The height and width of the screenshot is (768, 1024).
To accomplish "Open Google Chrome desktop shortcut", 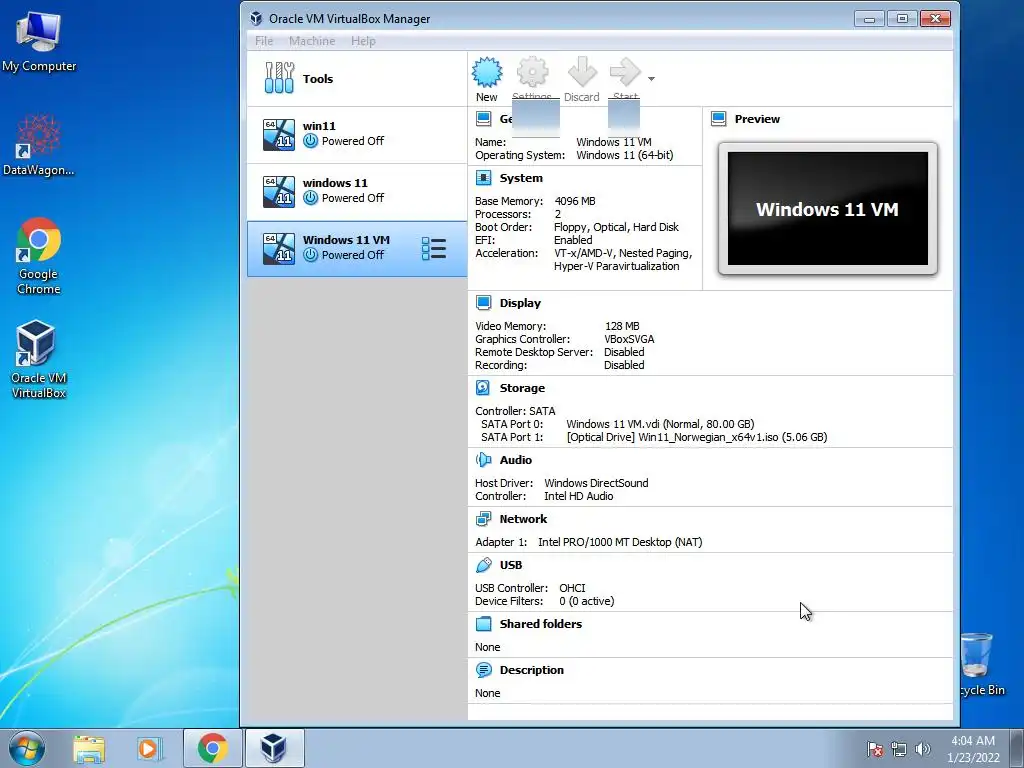I will click(x=39, y=256).
